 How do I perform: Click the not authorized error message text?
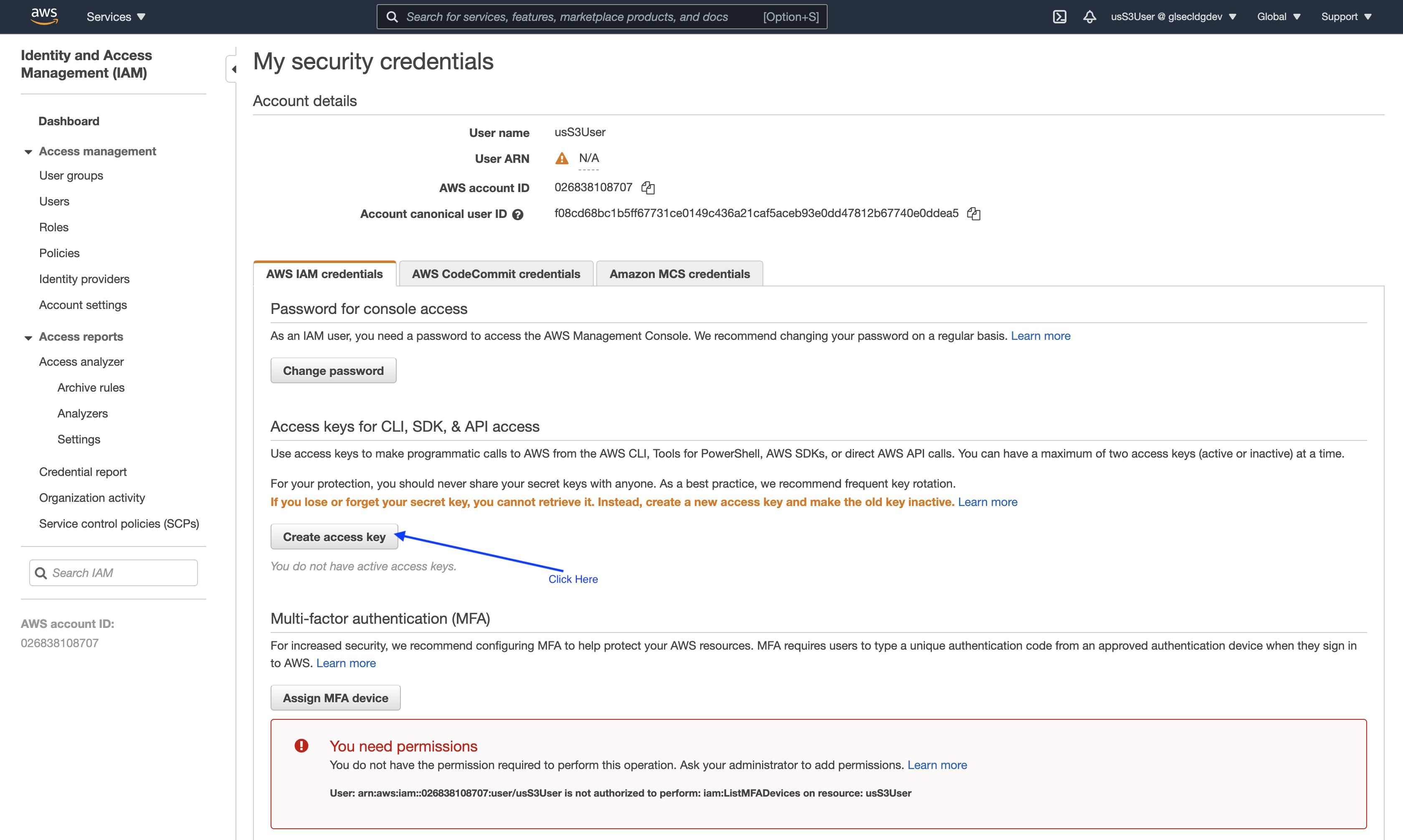pos(620,793)
